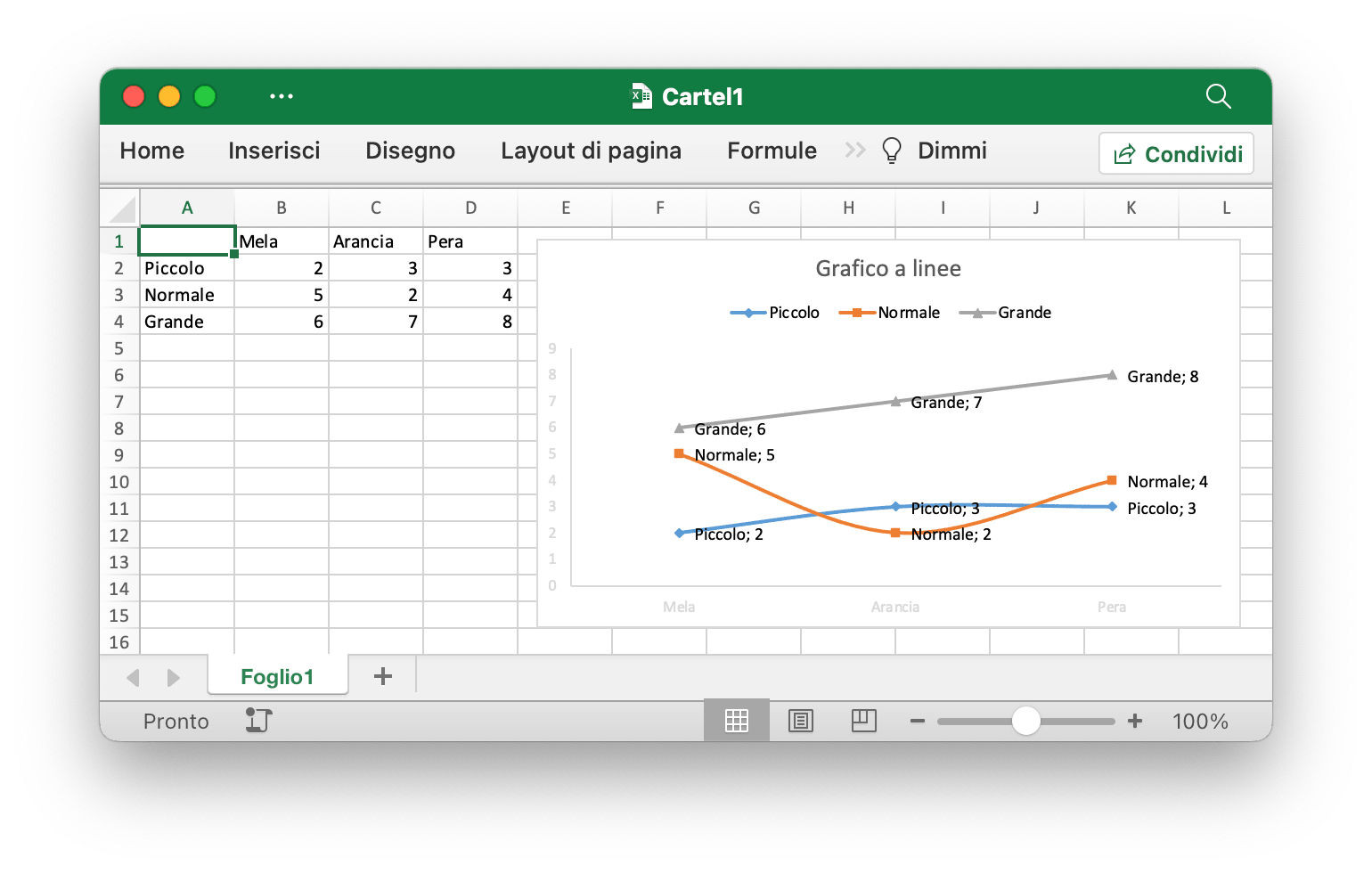Viewport: 1372px width, 873px height.
Task: Switch to Page Break Preview icon
Action: (864, 721)
